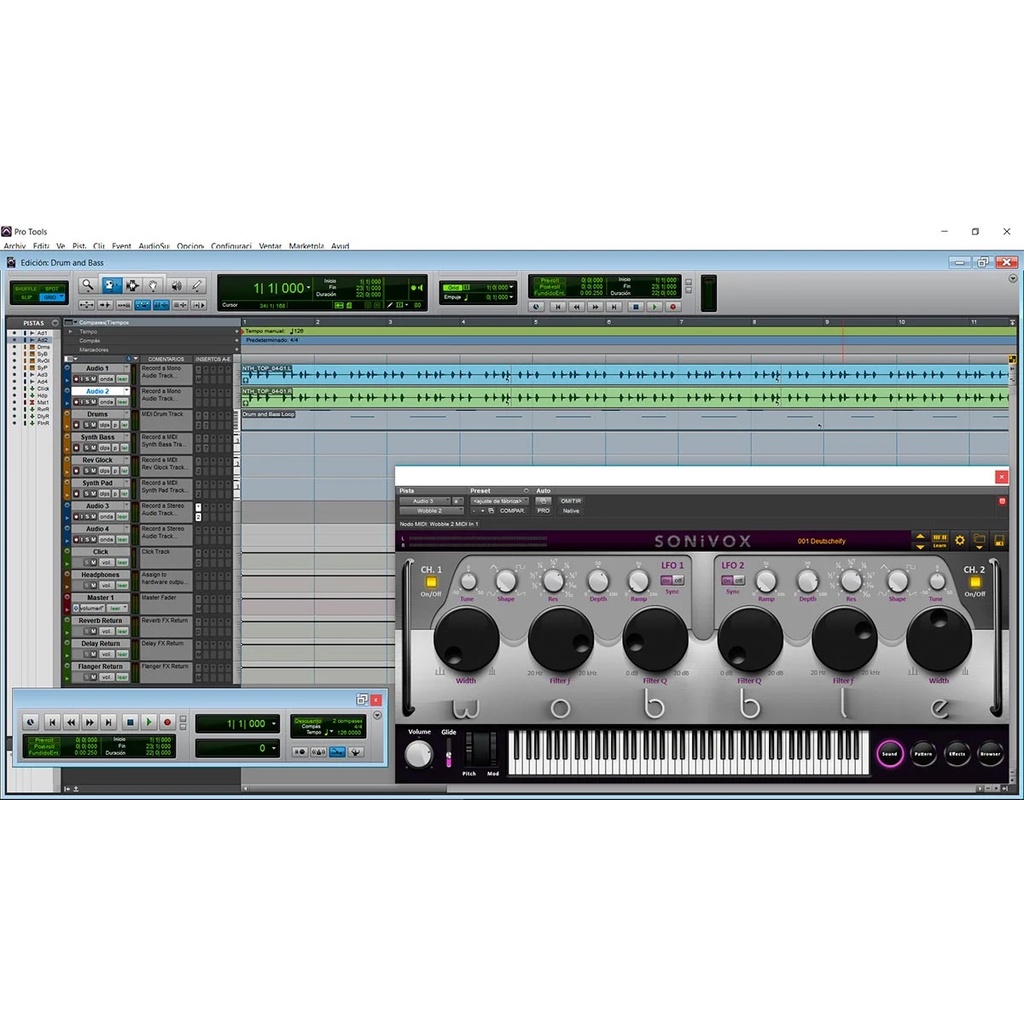Open the Browser page in Wobble

click(990, 754)
